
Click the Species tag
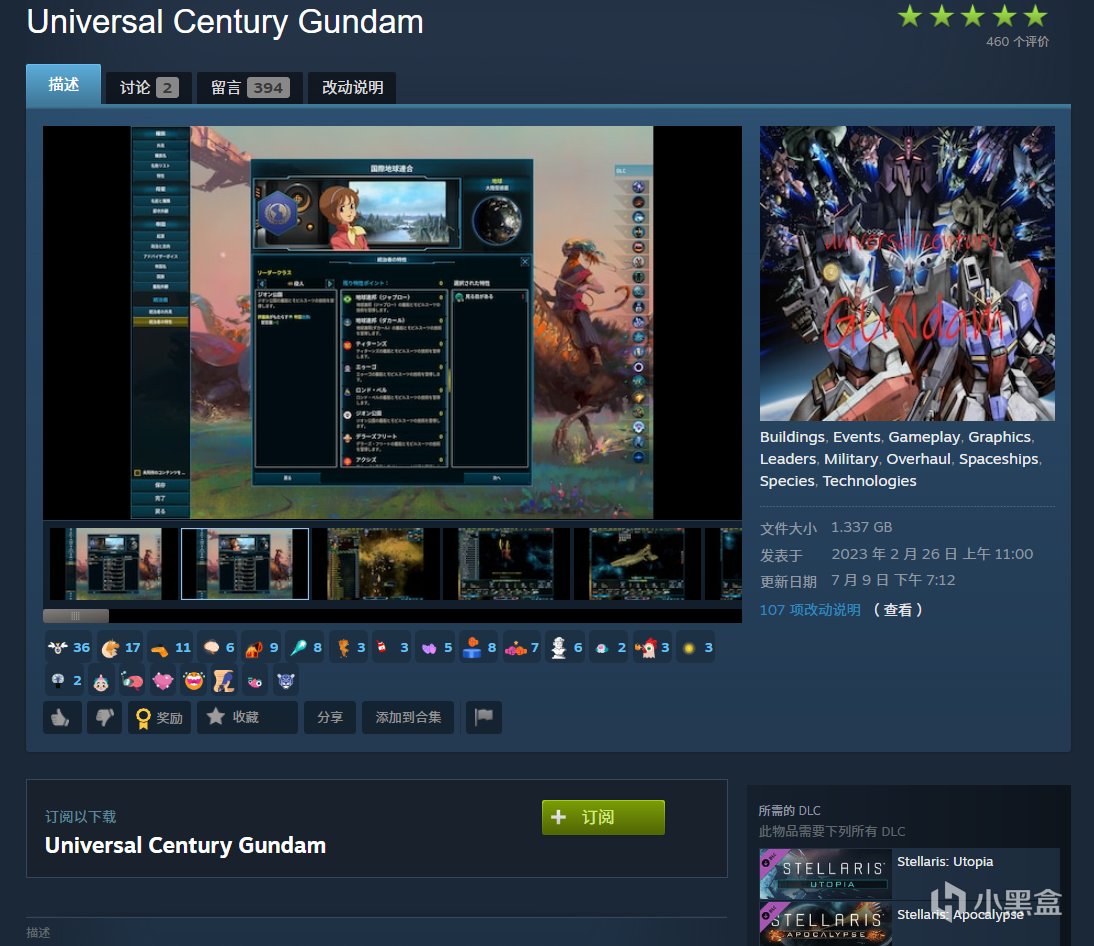pos(786,481)
